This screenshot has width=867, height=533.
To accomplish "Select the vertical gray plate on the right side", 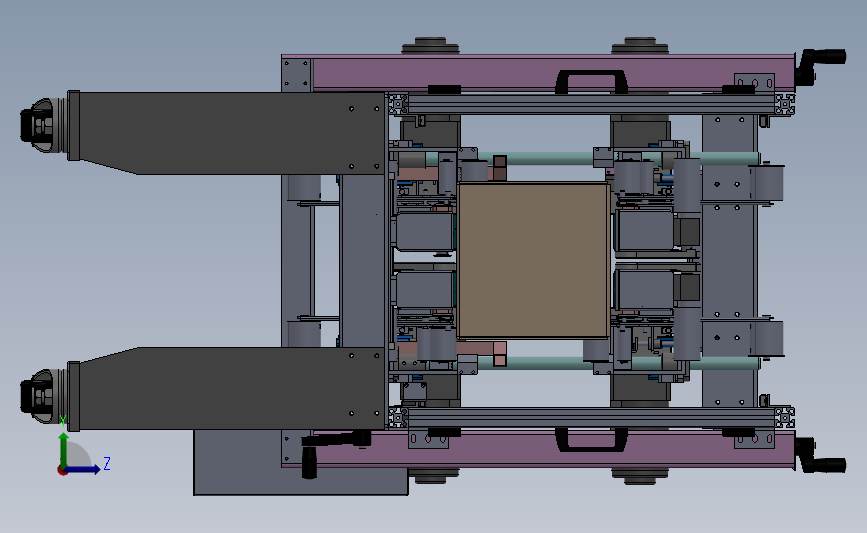I will (729, 260).
